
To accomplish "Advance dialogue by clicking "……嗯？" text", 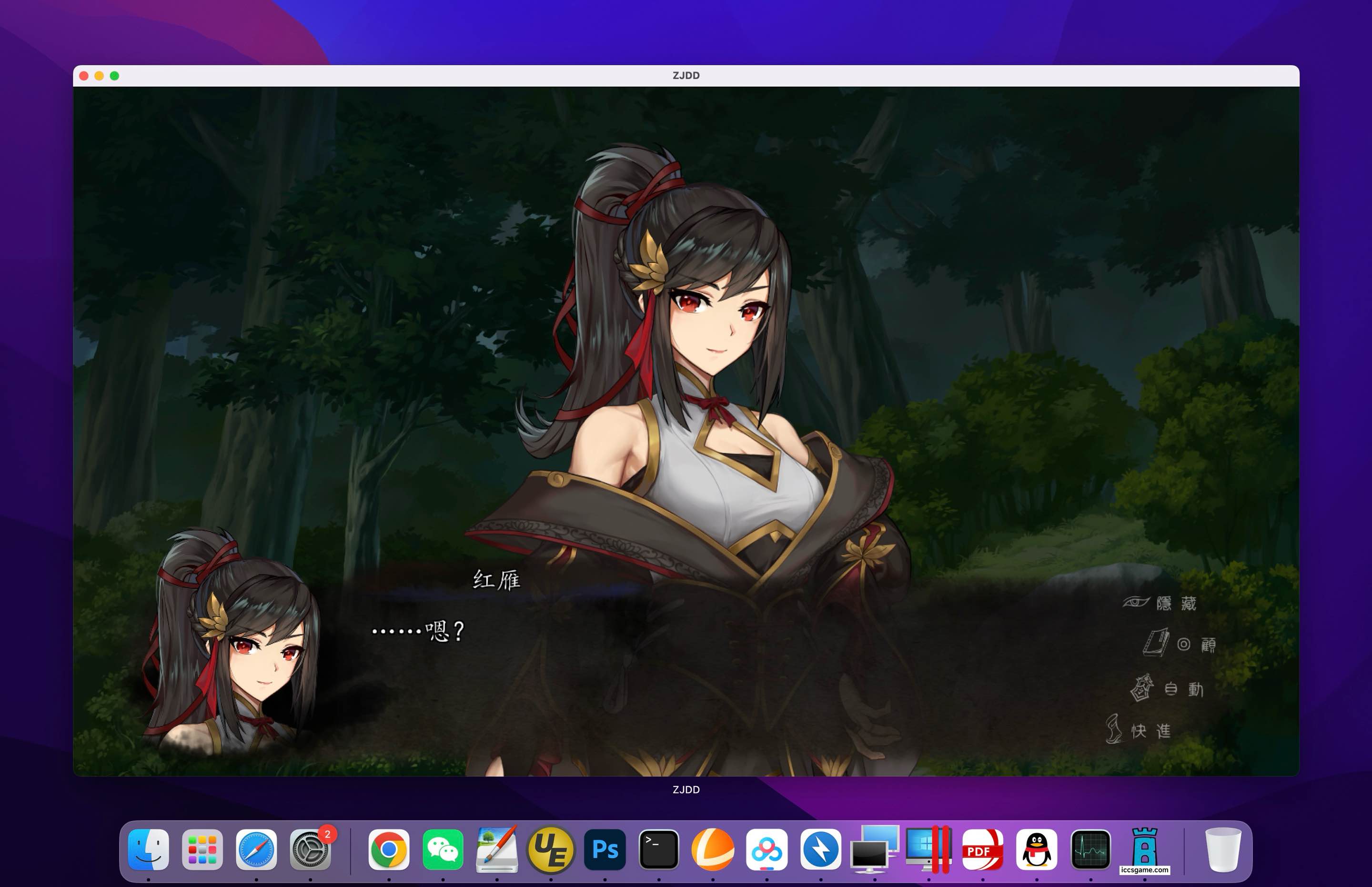I will point(418,631).
